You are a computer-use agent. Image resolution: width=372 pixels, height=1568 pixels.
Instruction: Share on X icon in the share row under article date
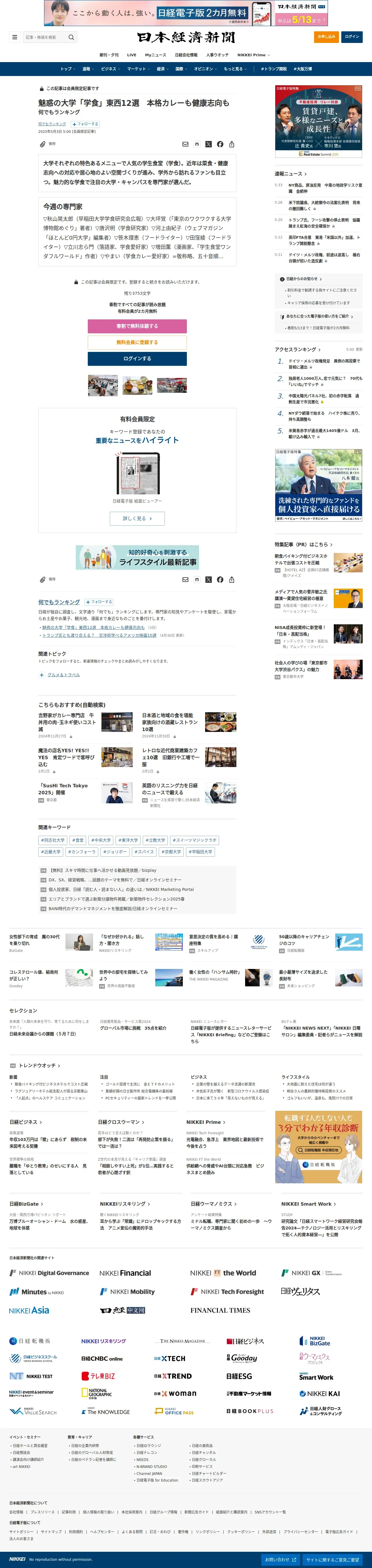pos(209,144)
